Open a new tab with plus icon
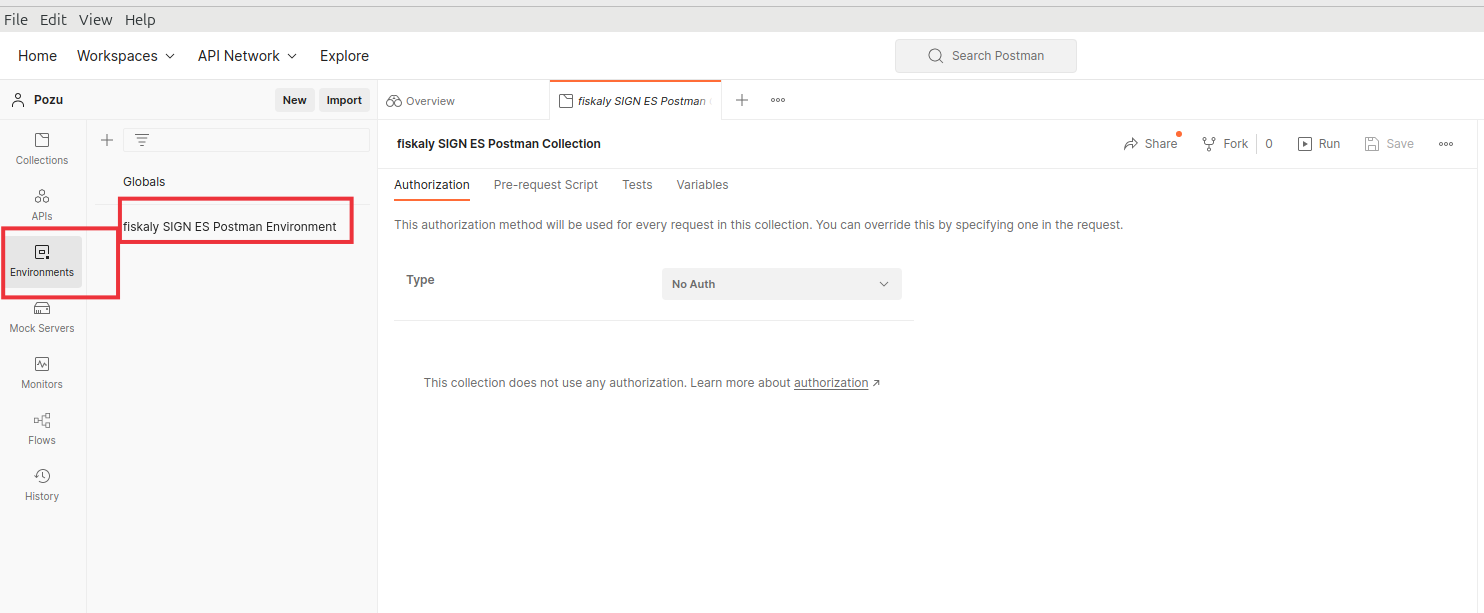 click(x=742, y=100)
